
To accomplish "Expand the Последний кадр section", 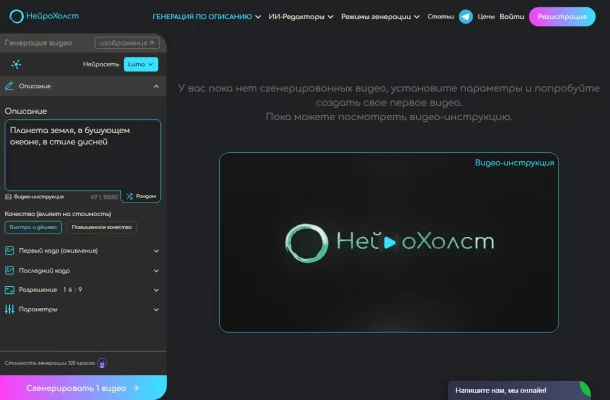I will [82, 270].
